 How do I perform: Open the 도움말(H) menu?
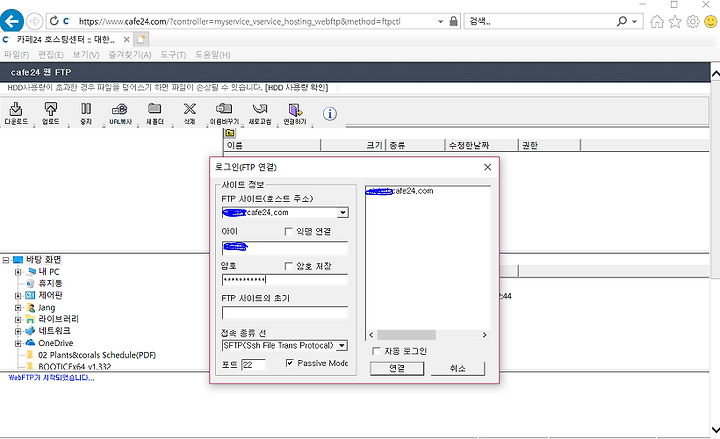click(213, 55)
